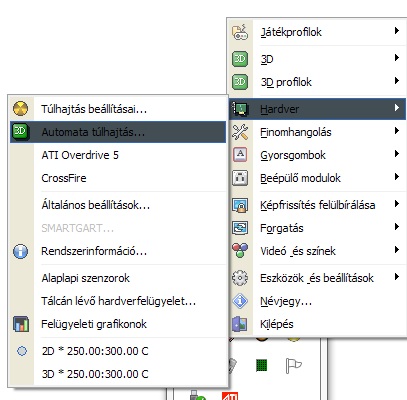
Task: Expand the Játékprofilok submenu arrow
Action: [396, 31]
